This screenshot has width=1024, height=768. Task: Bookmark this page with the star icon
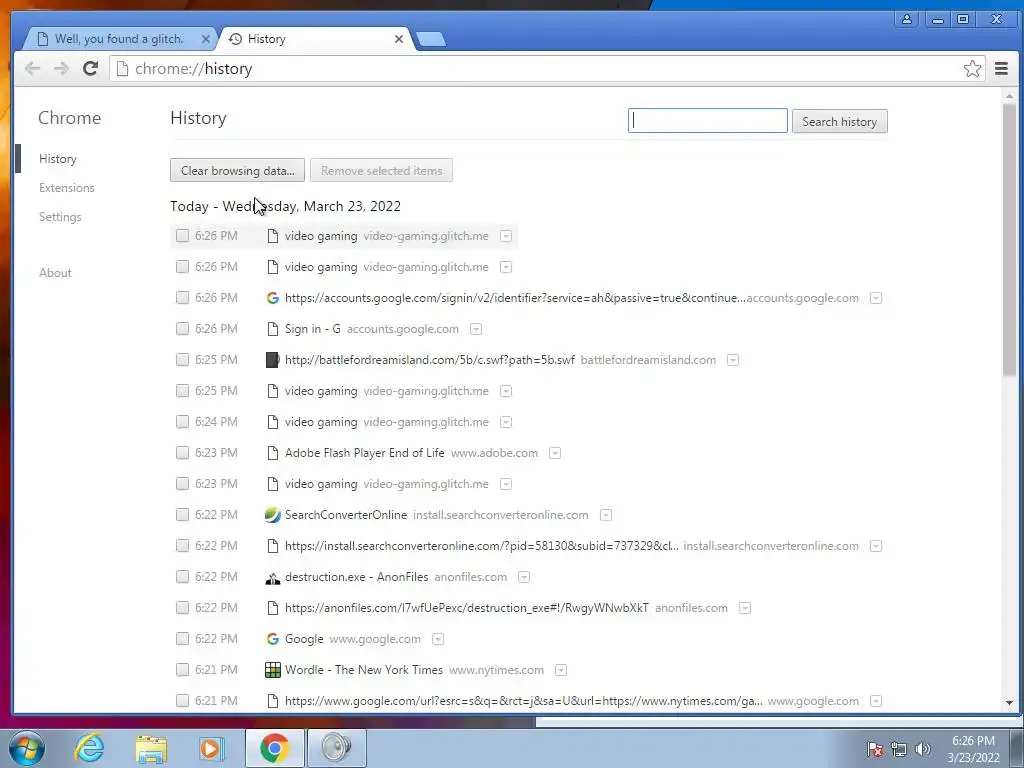point(972,69)
